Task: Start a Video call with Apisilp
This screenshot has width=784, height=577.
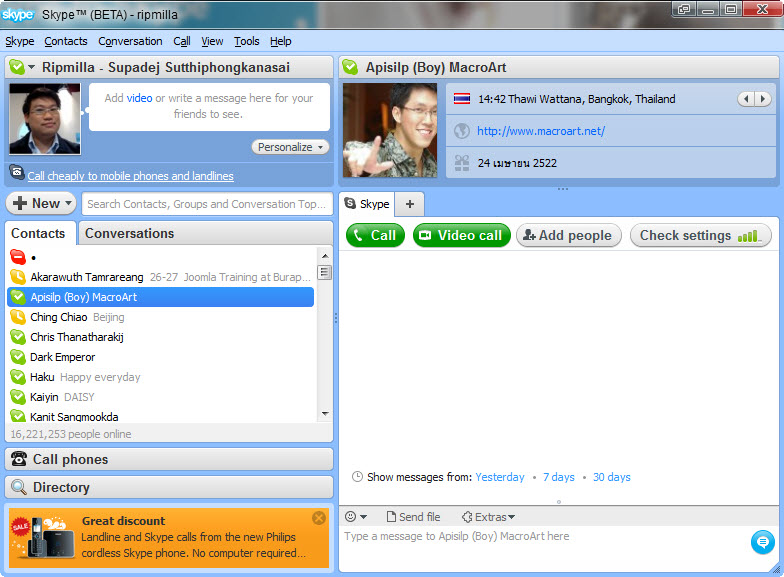Action: 461,235
